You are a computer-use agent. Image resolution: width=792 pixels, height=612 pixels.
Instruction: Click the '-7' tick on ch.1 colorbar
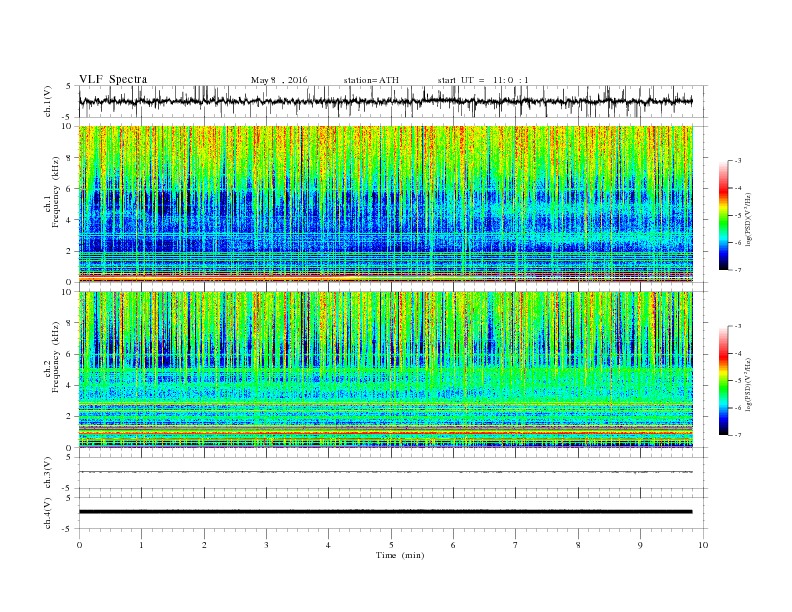click(x=738, y=270)
